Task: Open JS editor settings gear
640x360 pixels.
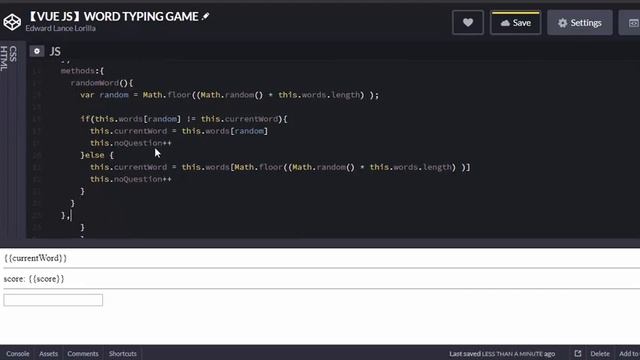Action: (x=37, y=51)
